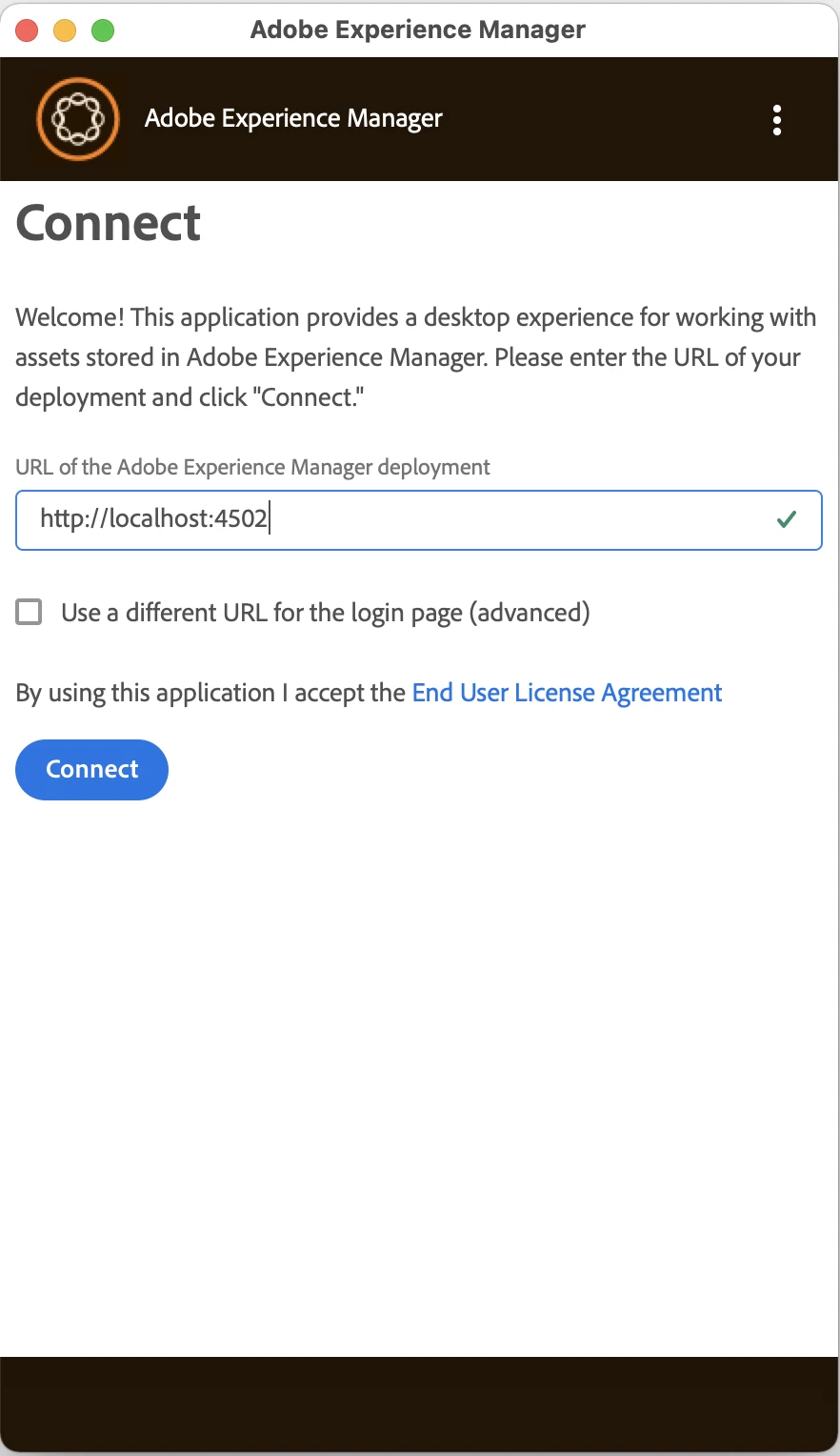This screenshot has height=1456, width=840.
Task: Focus the AEM deployment URL field
Action: [419, 520]
